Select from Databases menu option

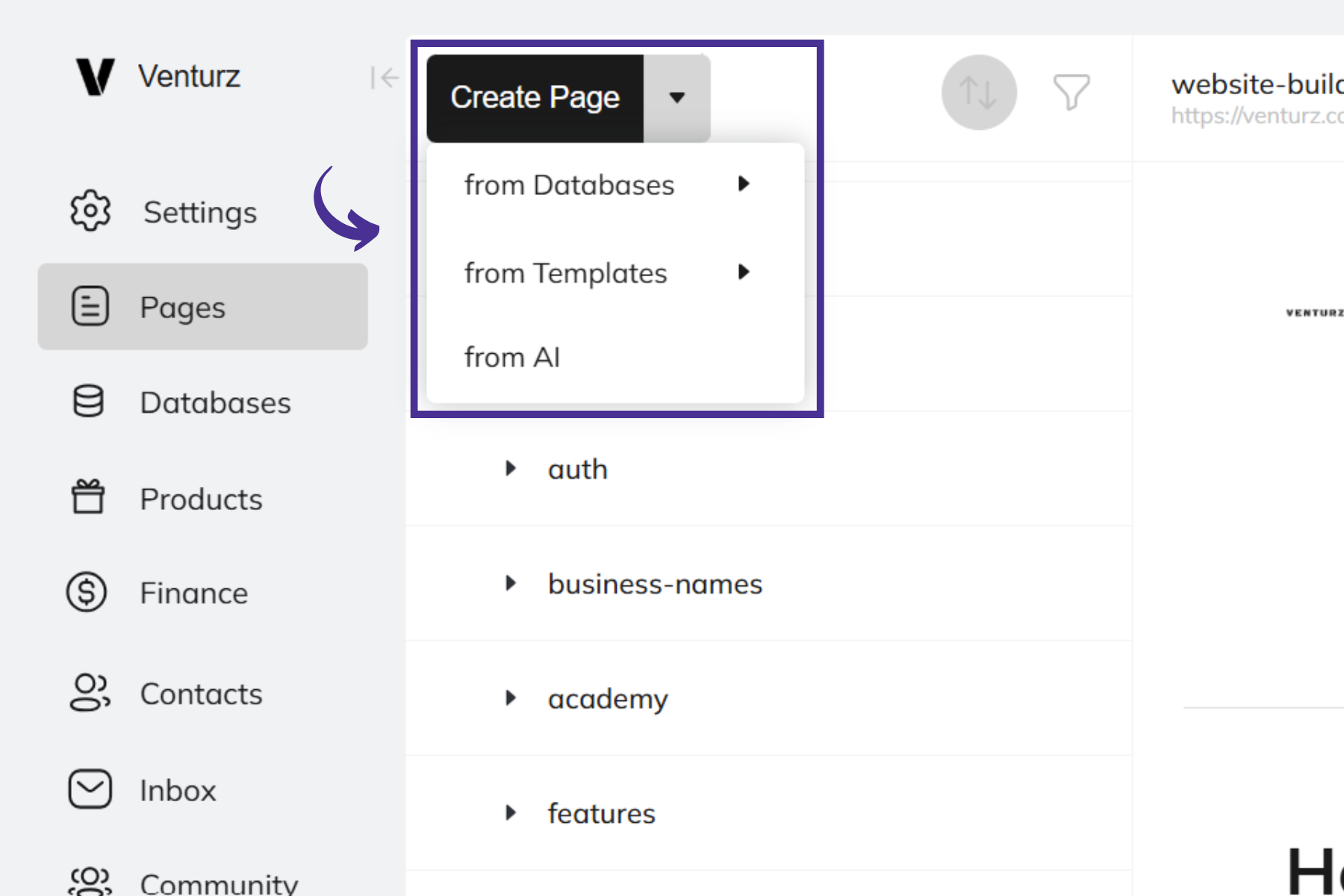(569, 185)
